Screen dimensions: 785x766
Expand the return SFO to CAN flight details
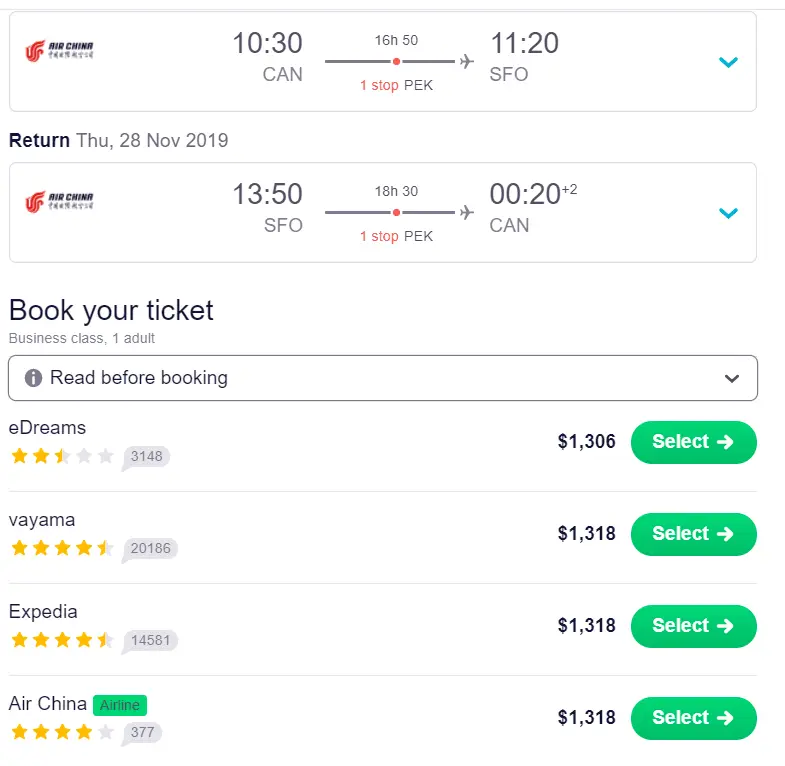729,213
